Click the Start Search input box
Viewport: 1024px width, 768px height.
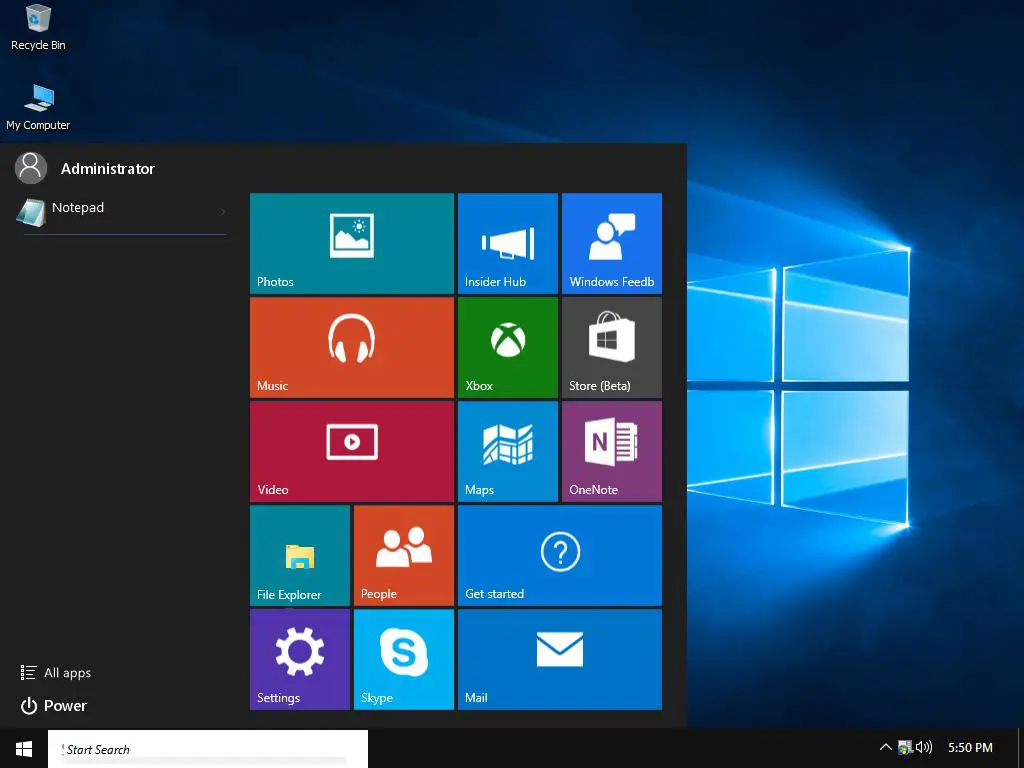click(208, 749)
